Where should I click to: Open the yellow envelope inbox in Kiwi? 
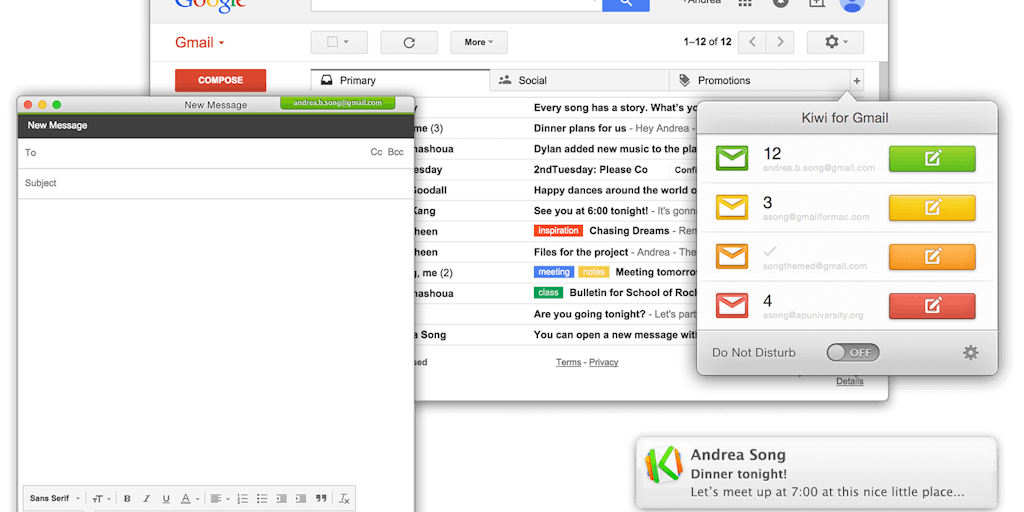point(731,208)
